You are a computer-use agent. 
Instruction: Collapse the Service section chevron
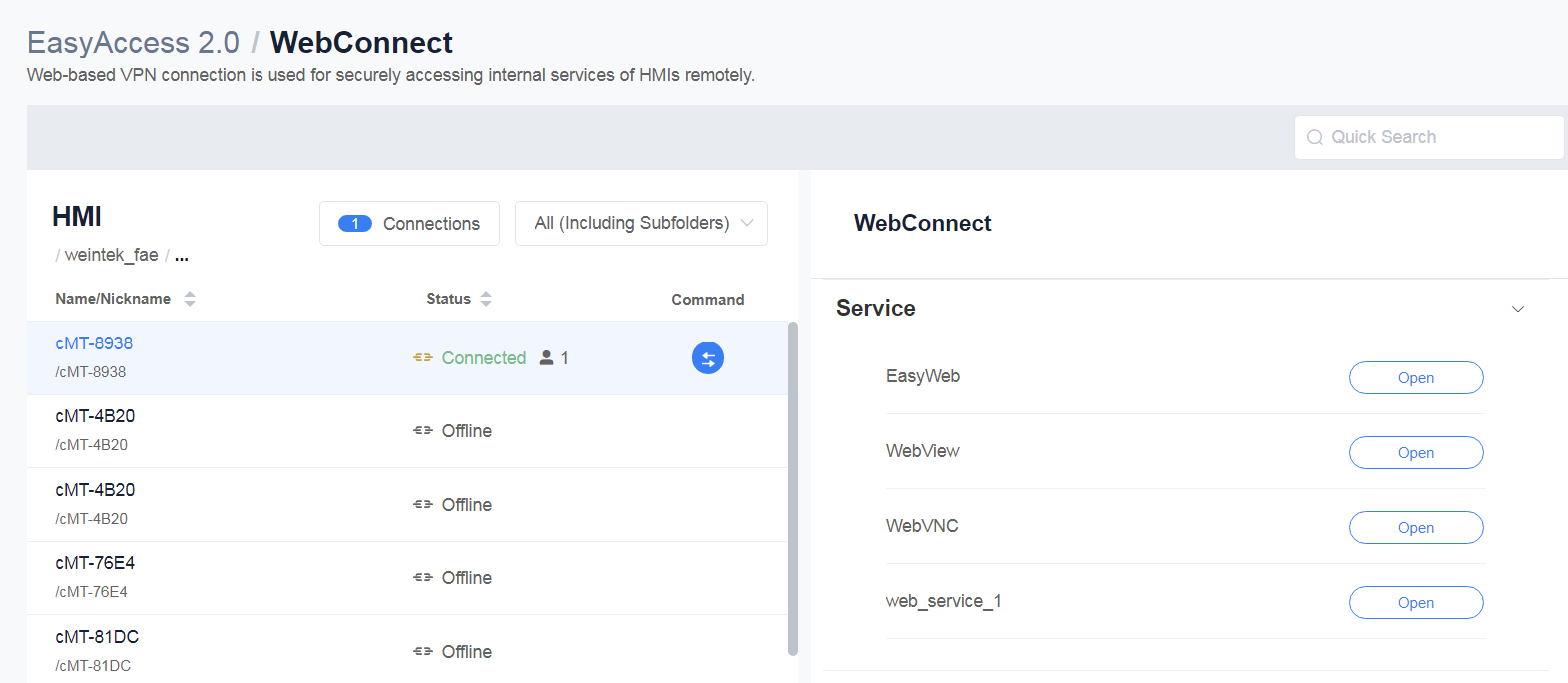click(x=1518, y=309)
